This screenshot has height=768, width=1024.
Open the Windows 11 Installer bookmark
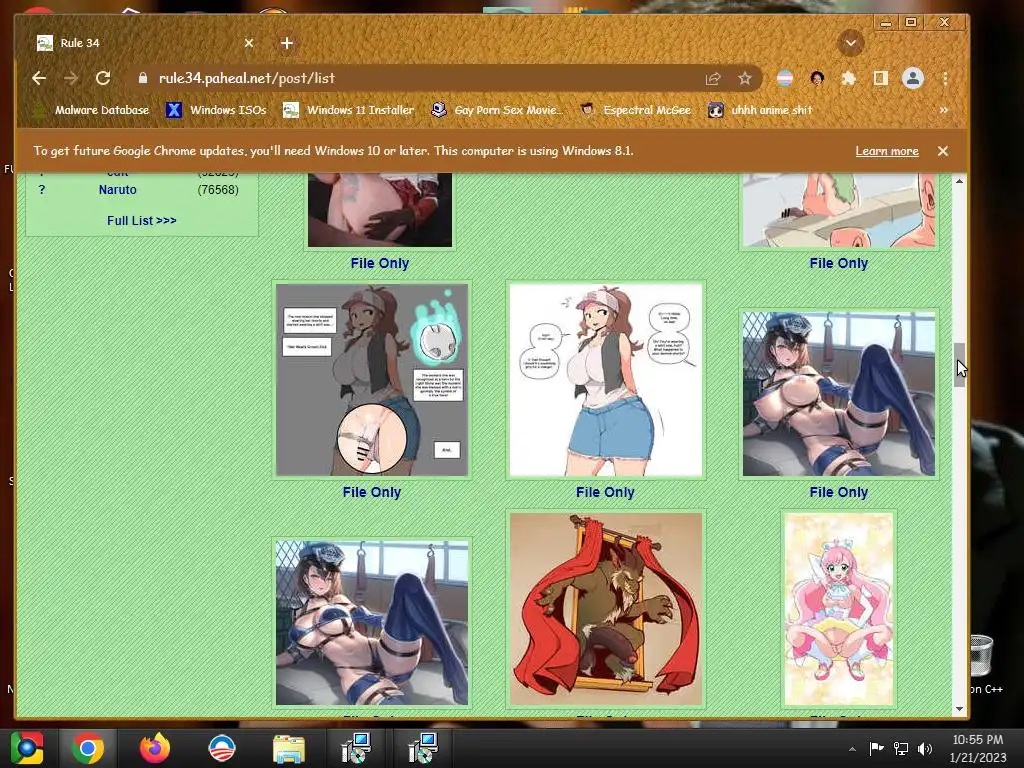(x=349, y=110)
